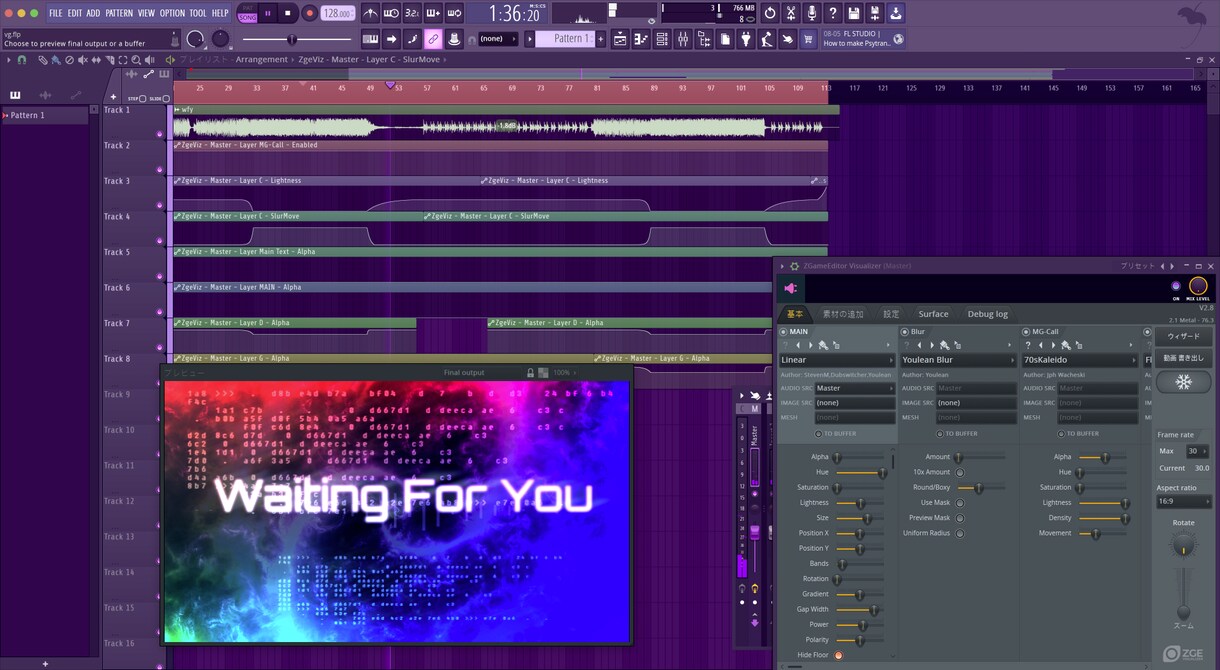Open the content library shopping cart icon
The width and height of the screenshot is (1220, 670).
coord(808,39)
